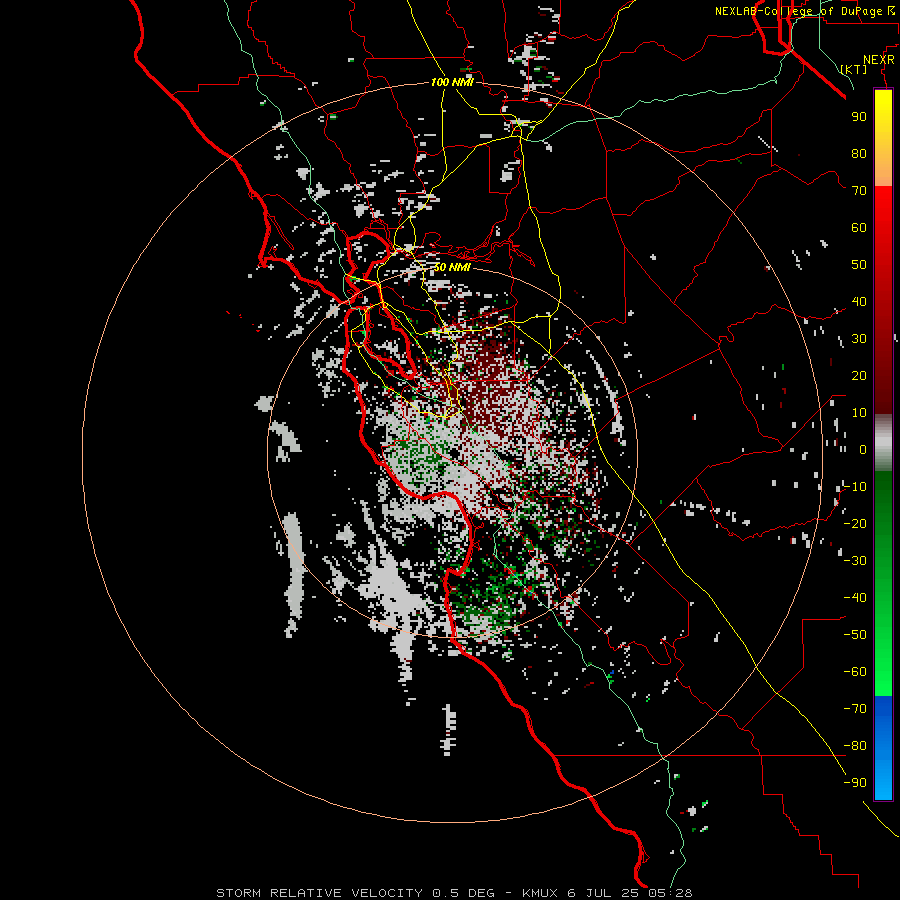Click the 0 value on velocity scale
Viewport: 900px width, 900px height.
coord(863,450)
